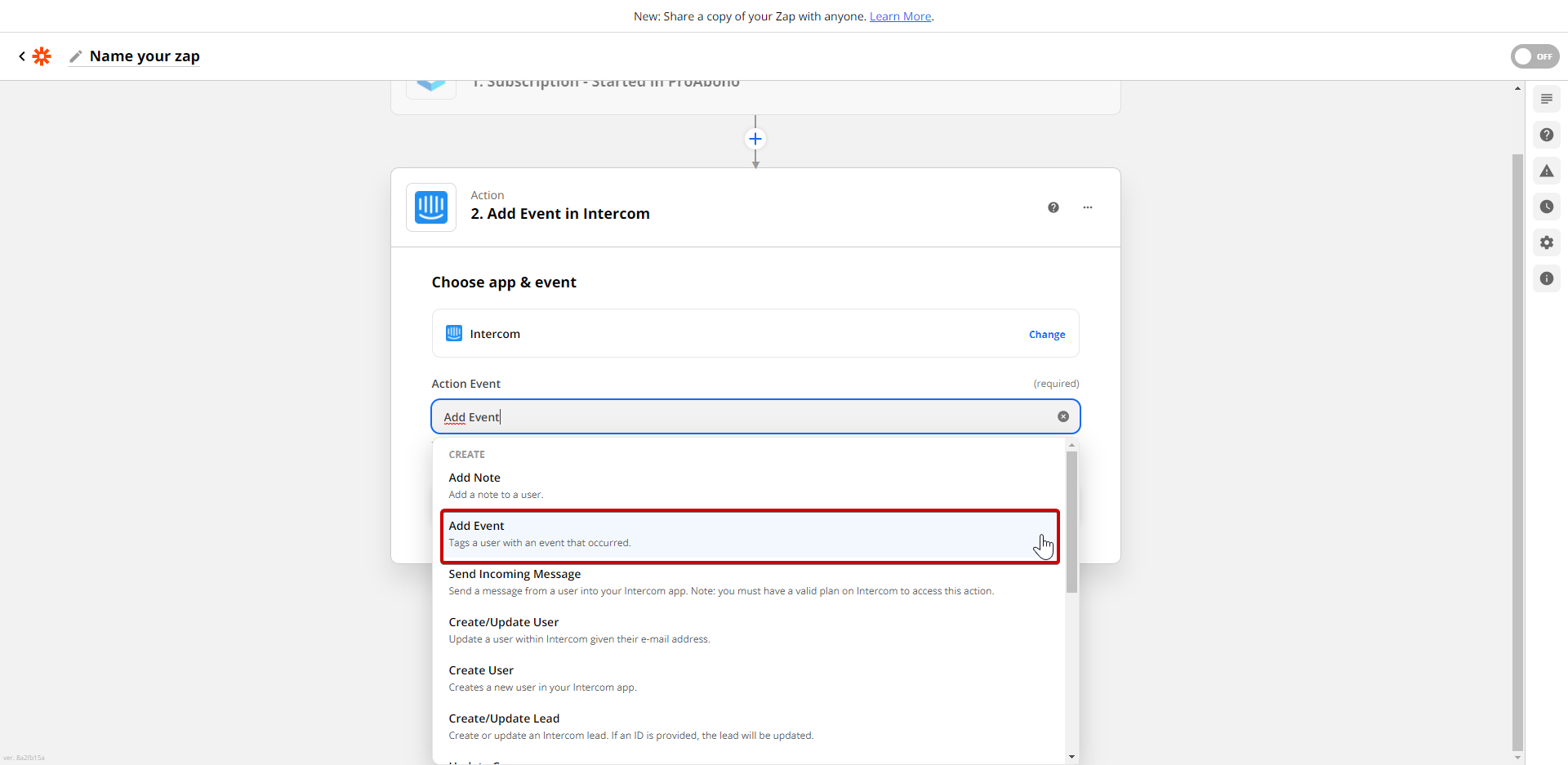Click the dropdown list scroll-down arrow

click(x=1071, y=757)
